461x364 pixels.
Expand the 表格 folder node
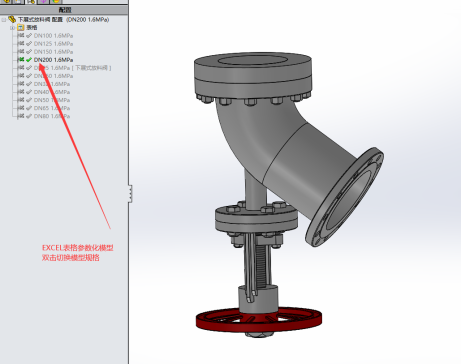(x=12, y=28)
